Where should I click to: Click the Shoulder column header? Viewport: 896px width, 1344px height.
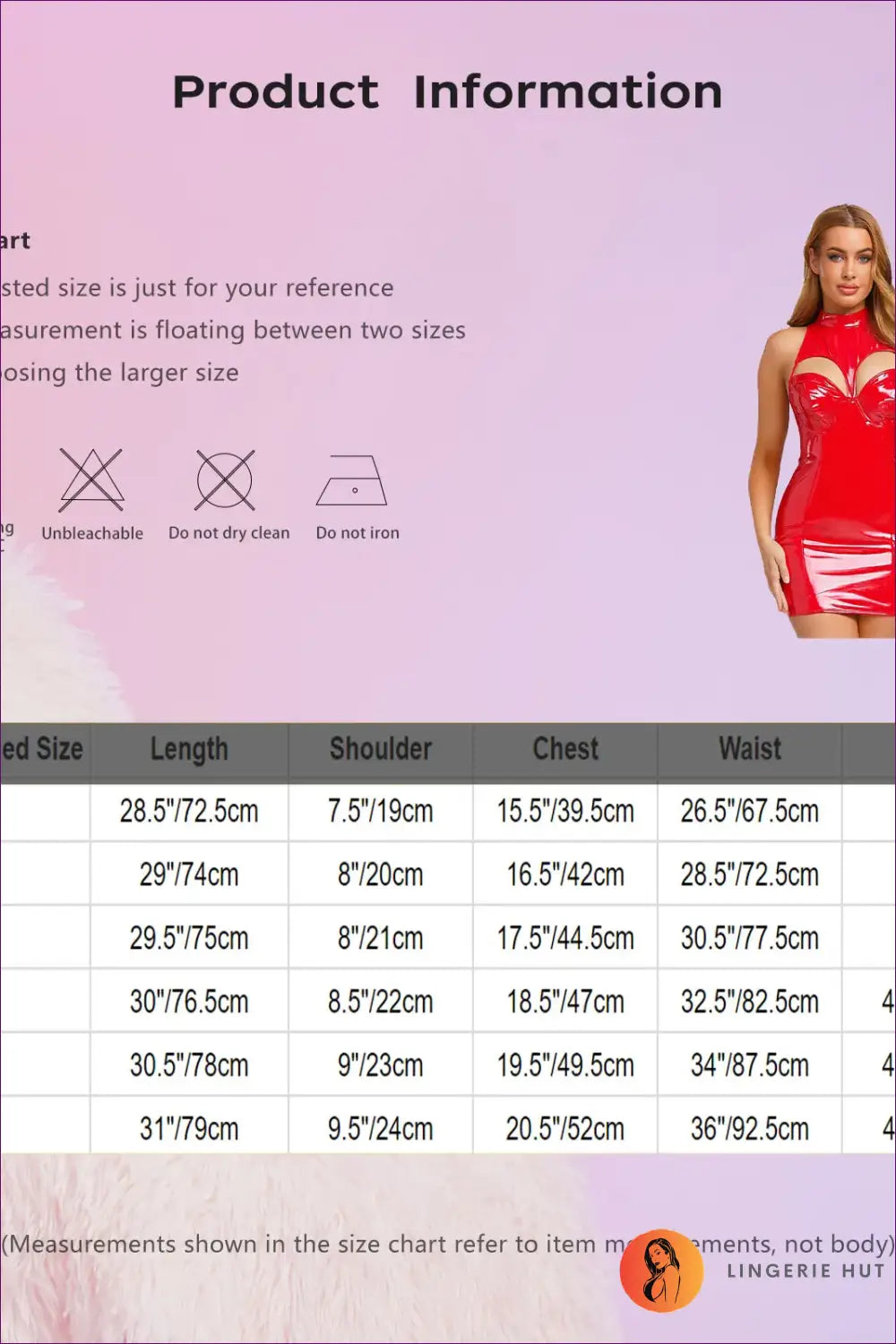point(381,750)
